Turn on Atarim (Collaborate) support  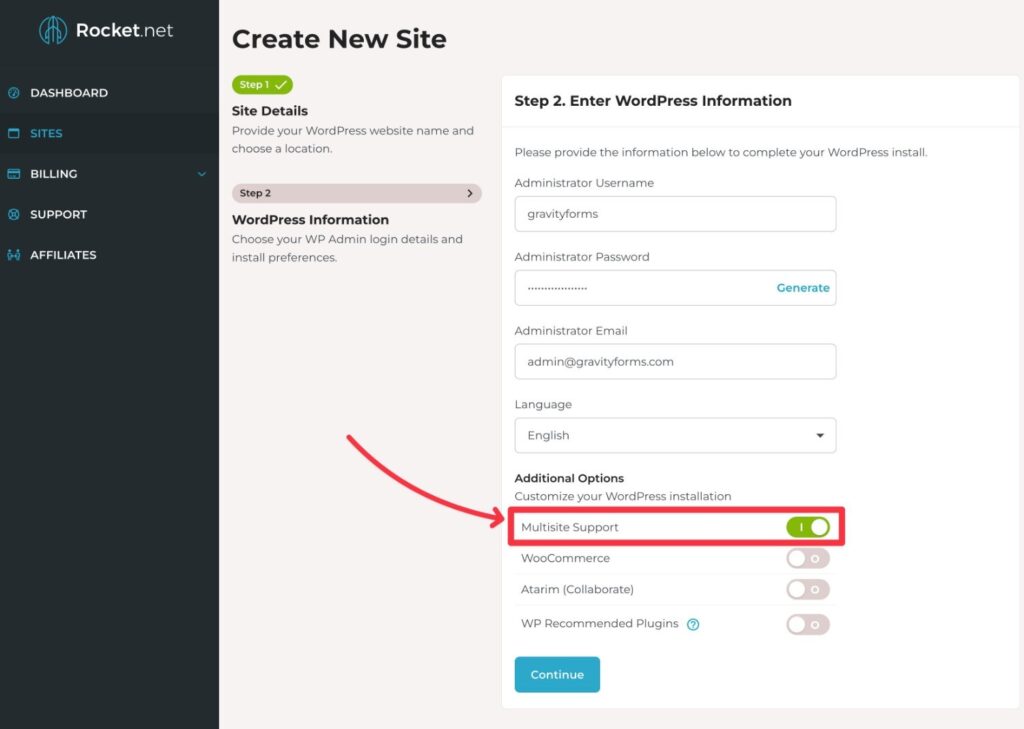pyautogui.click(x=807, y=589)
